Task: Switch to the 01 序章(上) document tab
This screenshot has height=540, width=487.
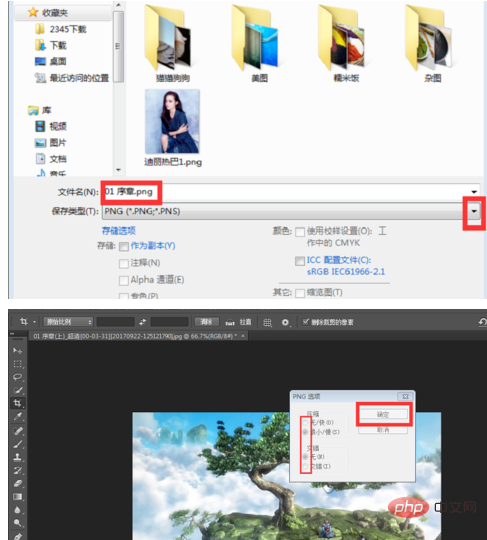Action: pos(135,336)
